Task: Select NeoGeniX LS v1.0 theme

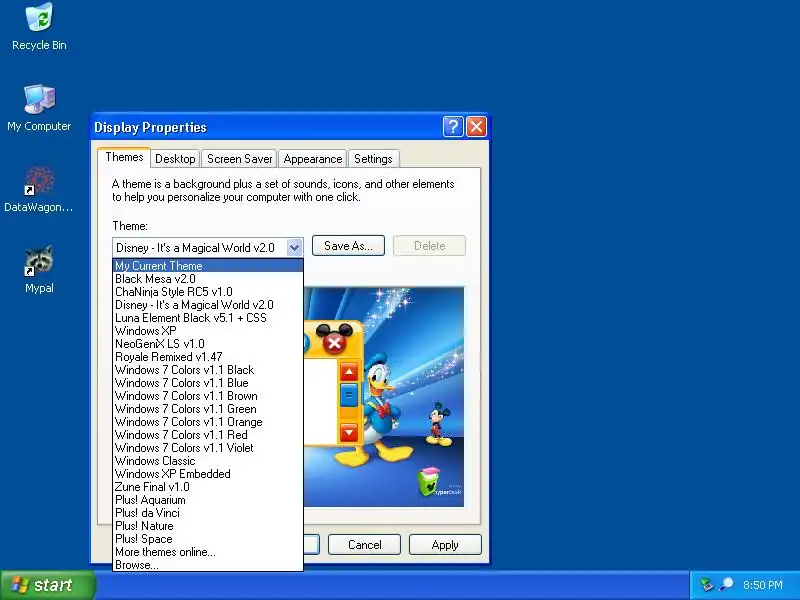Action: 208,344
